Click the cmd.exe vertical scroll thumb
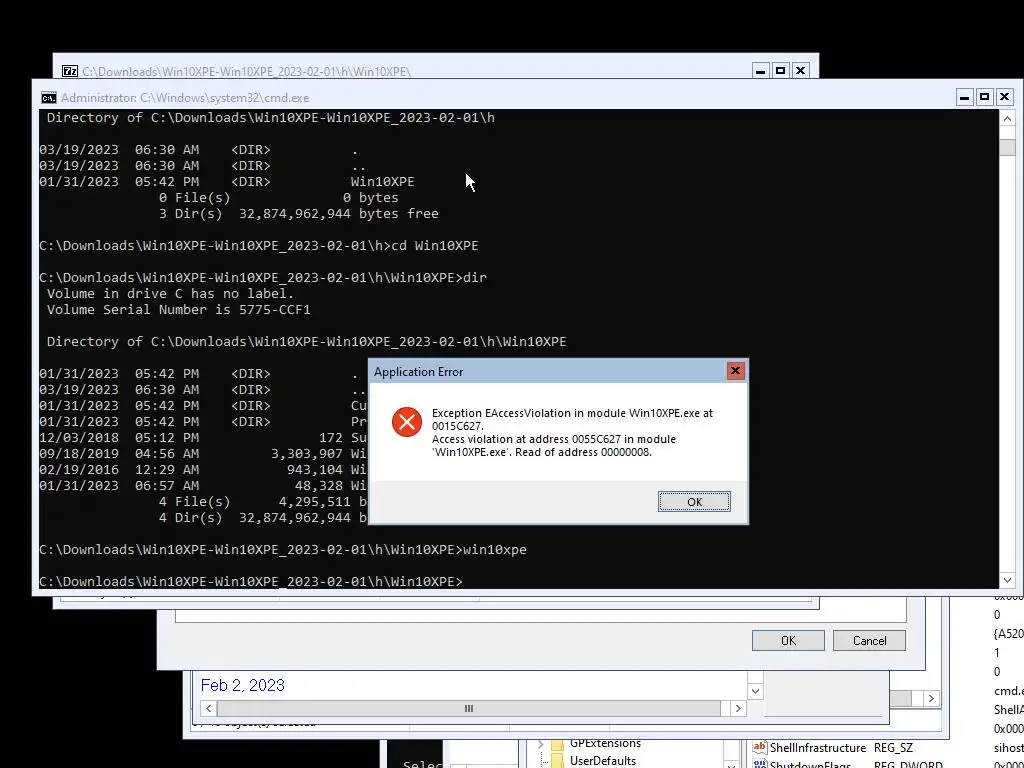 click(x=1007, y=147)
